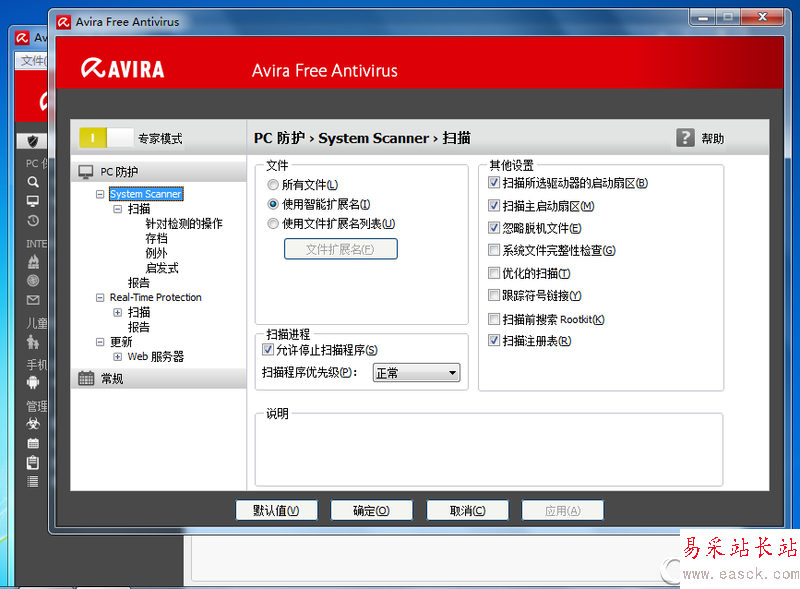The image size is (800, 589).
Task: Click Avira logo in dialog title bar
Action: tap(63, 22)
